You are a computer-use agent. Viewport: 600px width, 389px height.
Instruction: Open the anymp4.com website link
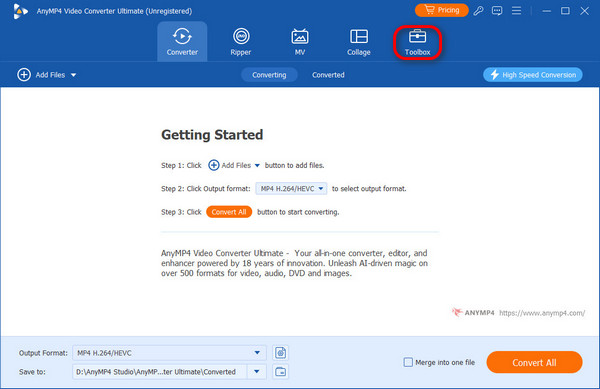point(542,313)
